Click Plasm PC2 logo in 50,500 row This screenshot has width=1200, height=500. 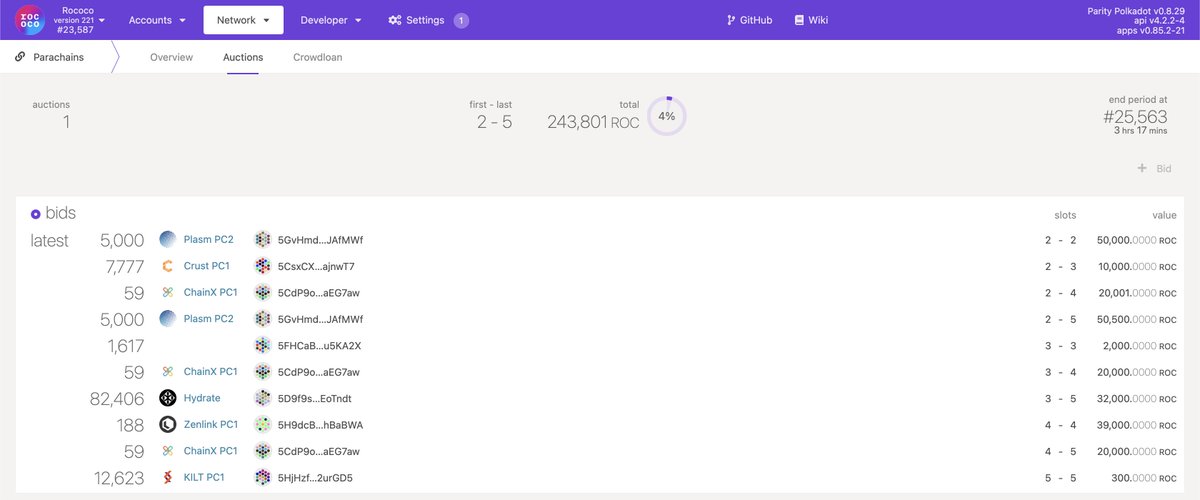pos(168,319)
